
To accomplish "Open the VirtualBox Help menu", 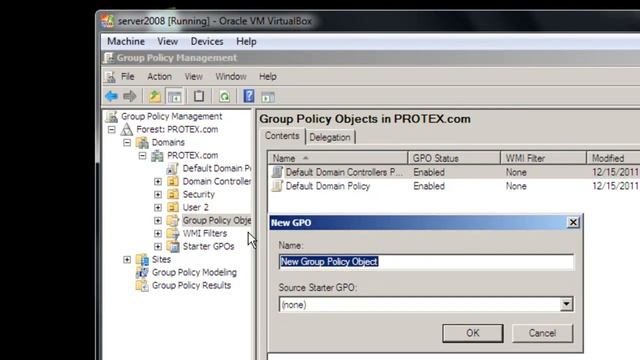I will (x=246, y=42).
